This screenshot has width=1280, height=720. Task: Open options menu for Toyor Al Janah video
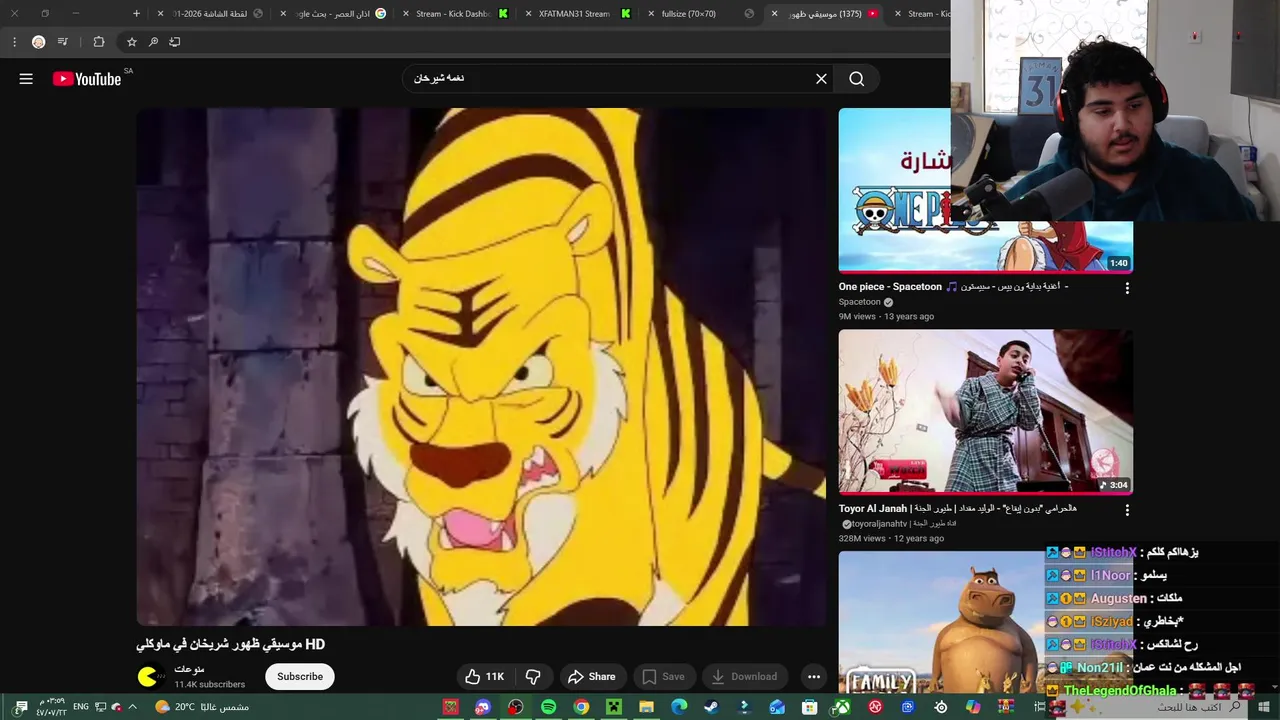click(x=1127, y=510)
